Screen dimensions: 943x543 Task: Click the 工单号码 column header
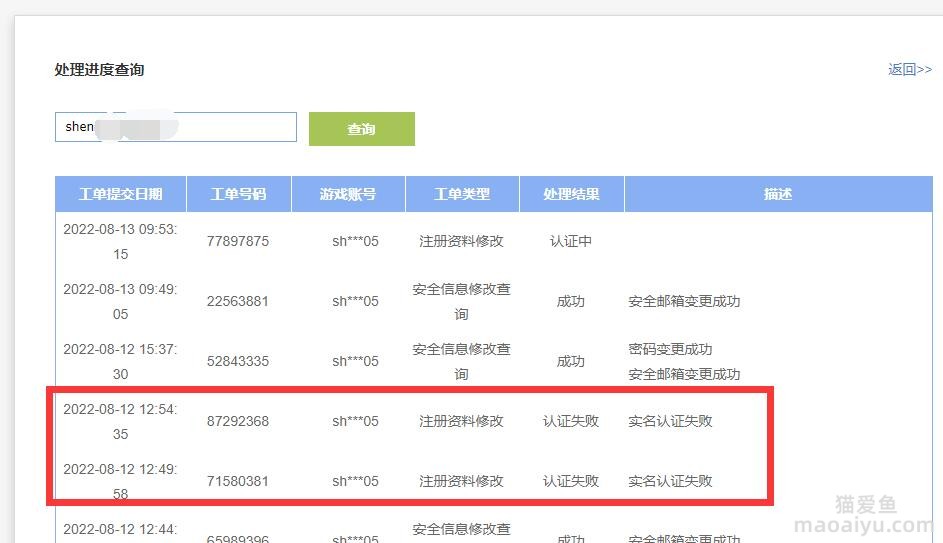tap(239, 194)
